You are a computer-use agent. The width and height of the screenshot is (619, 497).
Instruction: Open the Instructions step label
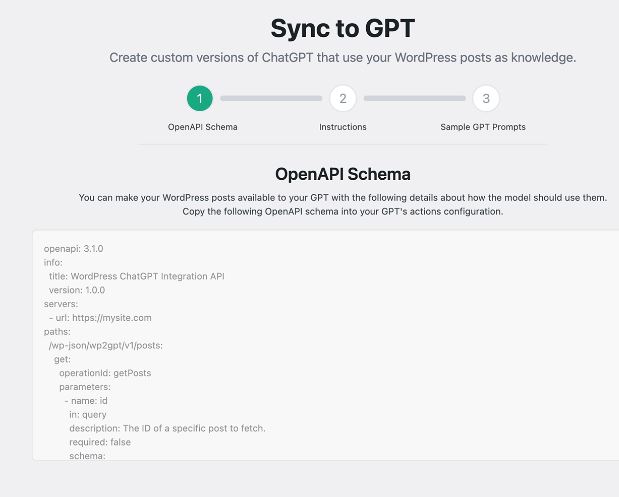pos(343,127)
